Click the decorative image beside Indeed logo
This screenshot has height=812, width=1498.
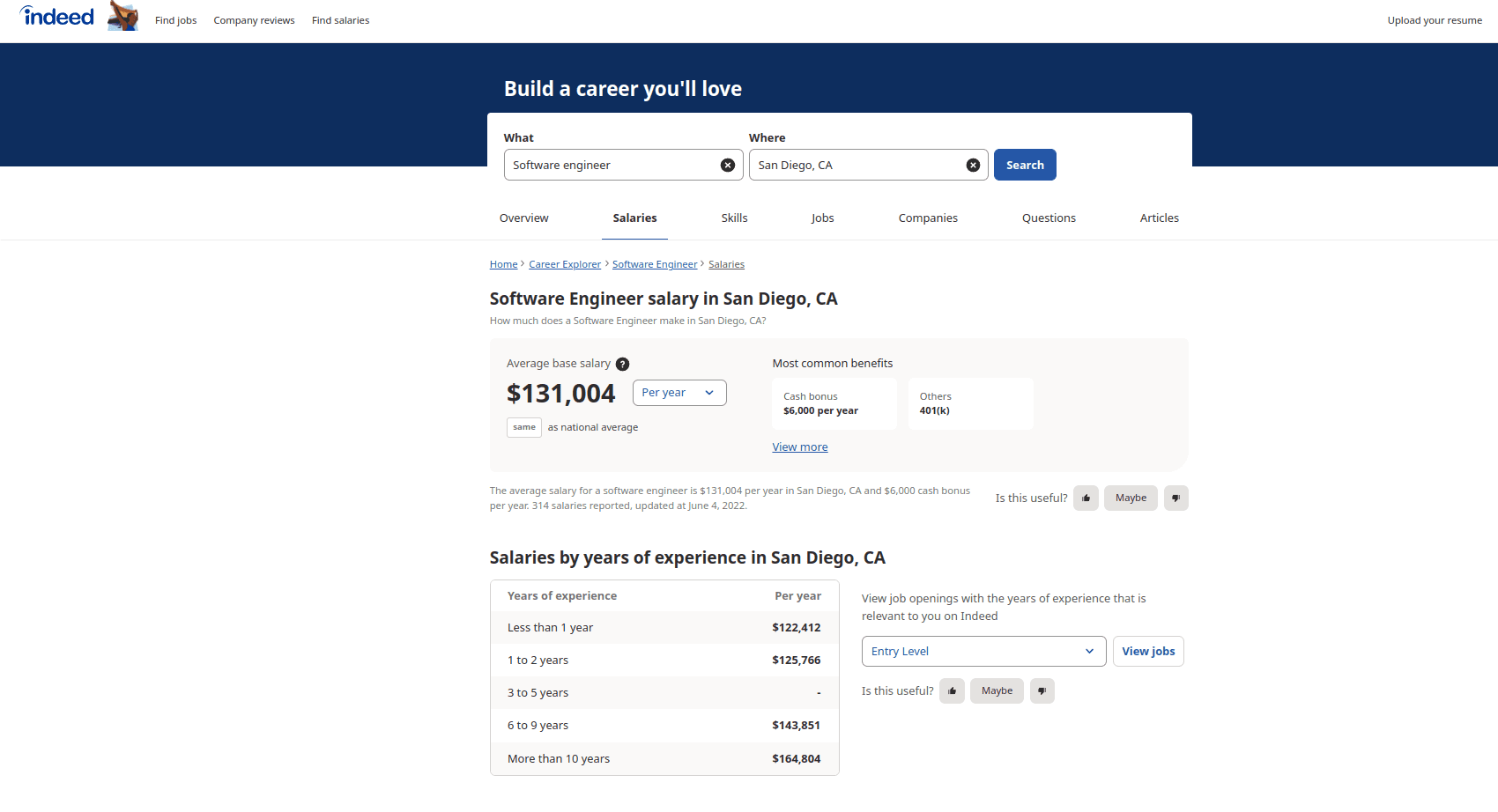[123, 16]
